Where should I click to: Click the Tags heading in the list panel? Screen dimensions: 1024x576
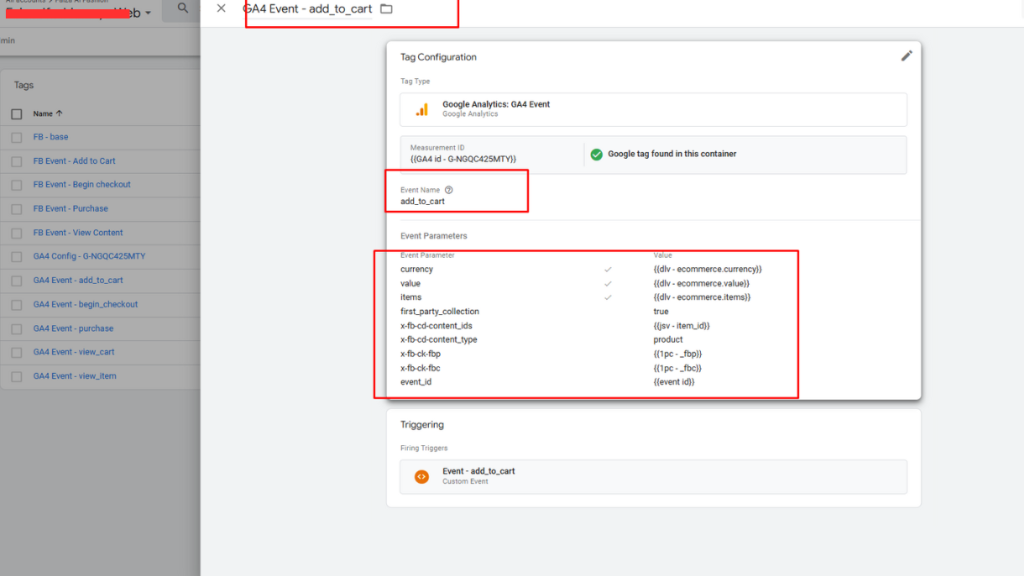coord(24,85)
